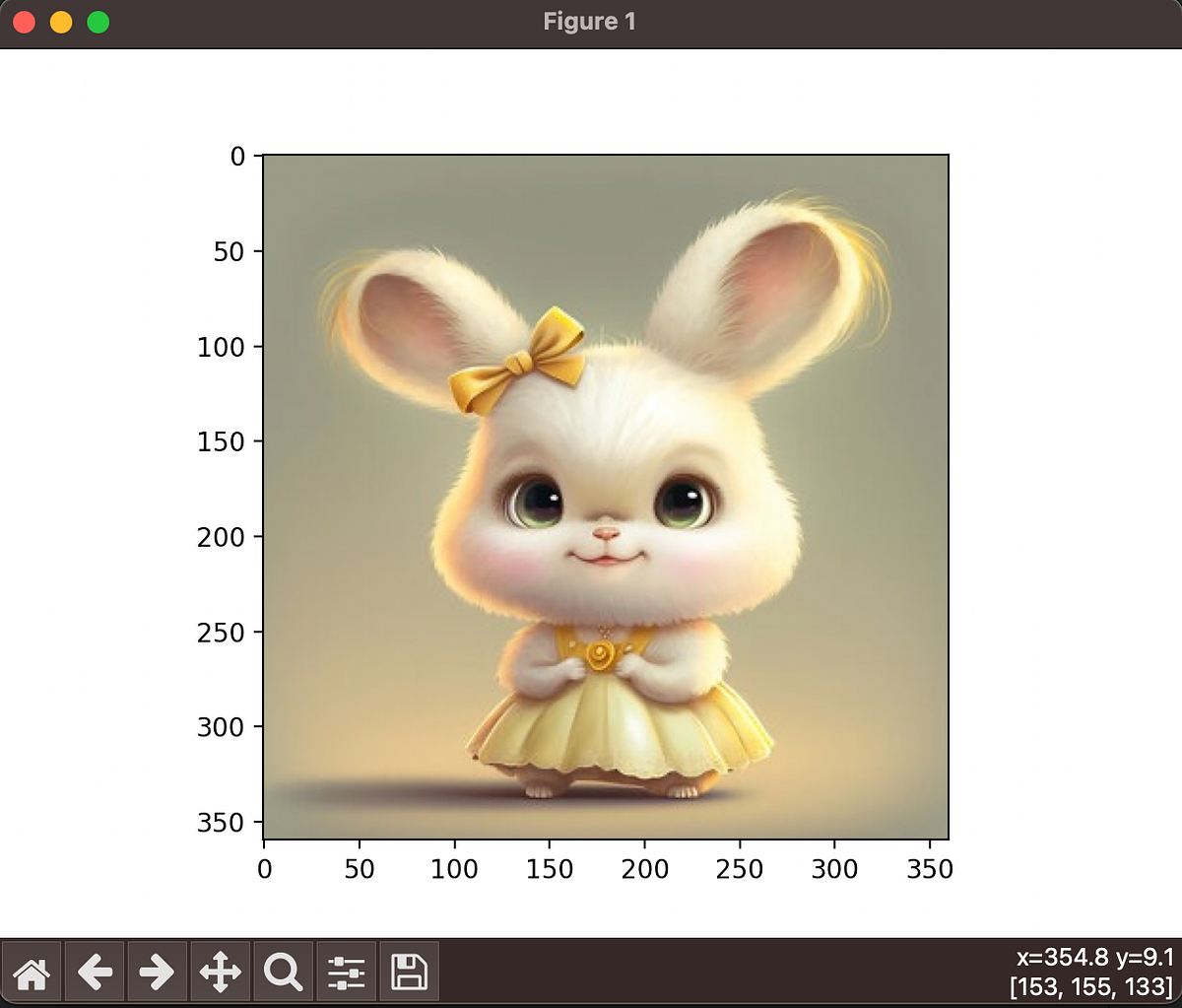Click the 350 tick label on x-axis
This screenshot has width=1182, height=1008.
930,869
